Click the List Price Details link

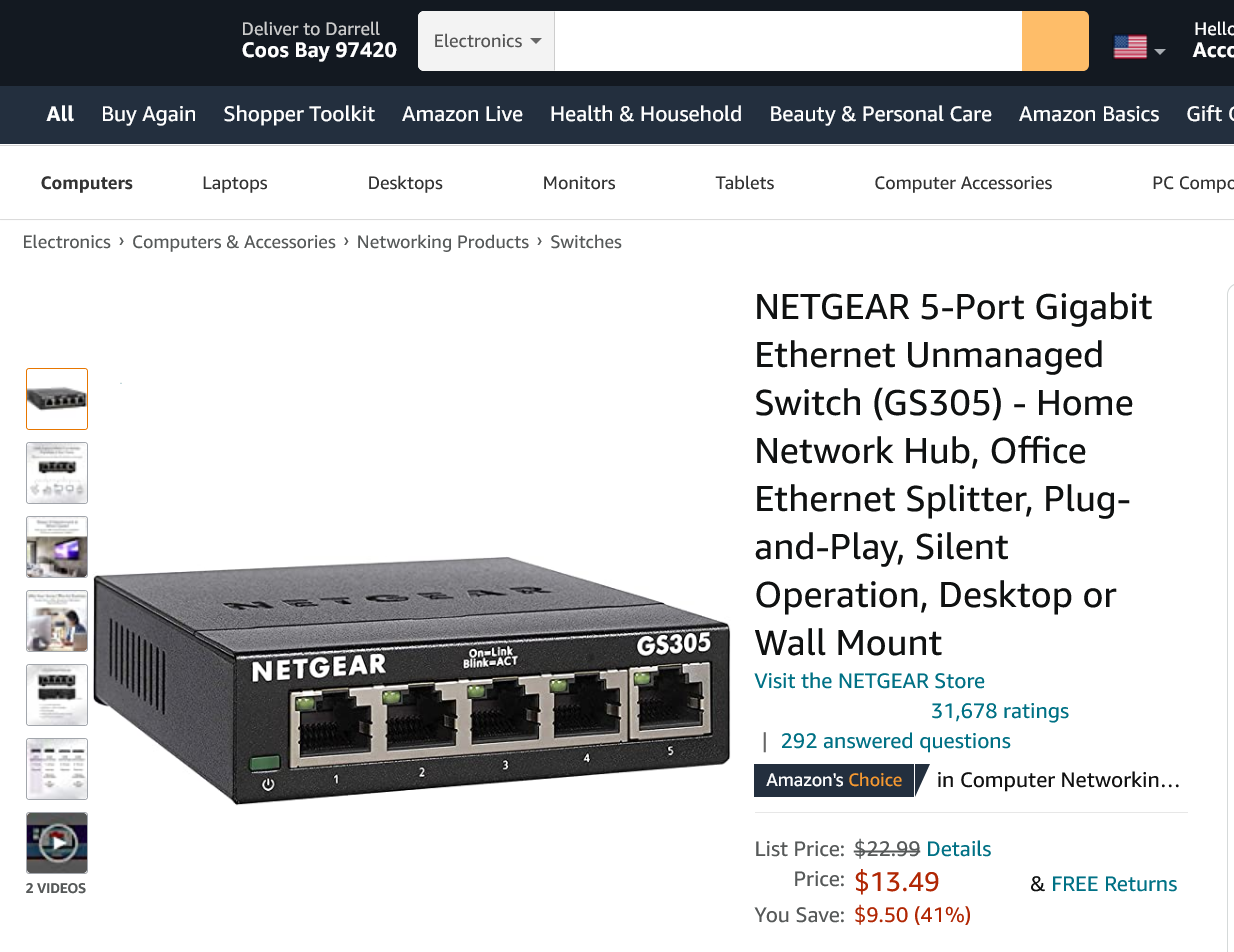click(958, 849)
